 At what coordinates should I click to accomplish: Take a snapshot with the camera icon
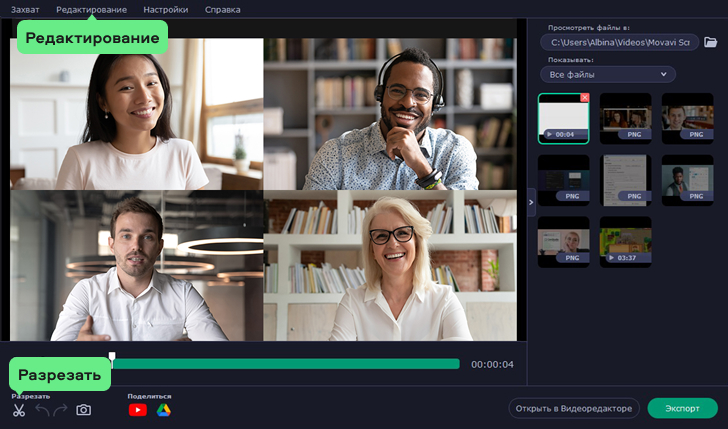84,410
